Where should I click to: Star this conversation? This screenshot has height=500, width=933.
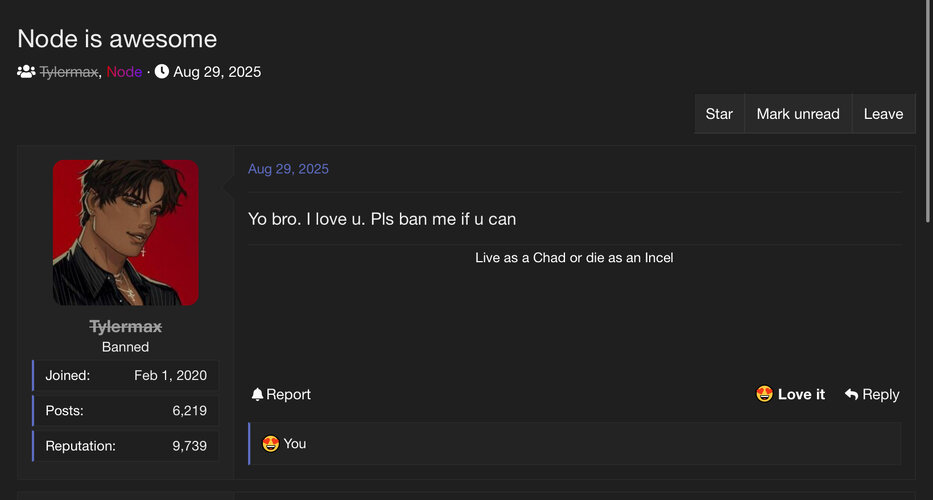coord(719,114)
